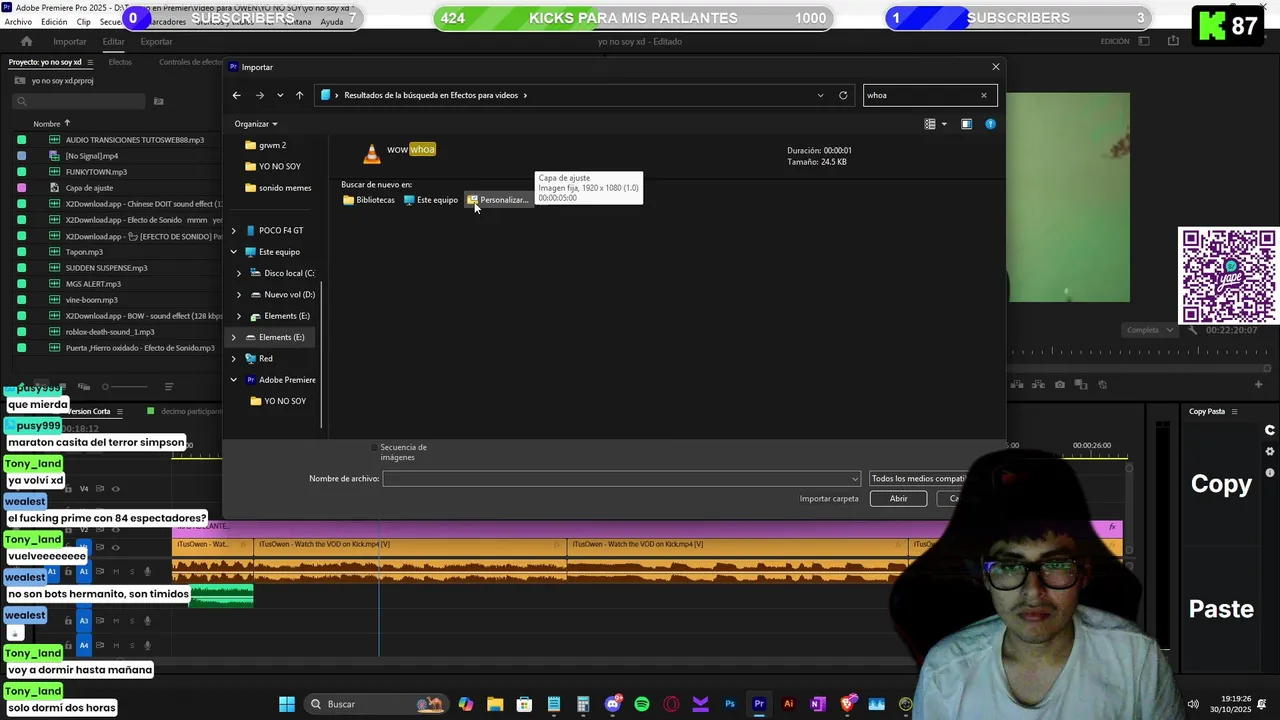Viewport: 1280px width, 720px height.
Task: Open Discord from the taskbar
Action: [x=613, y=704]
